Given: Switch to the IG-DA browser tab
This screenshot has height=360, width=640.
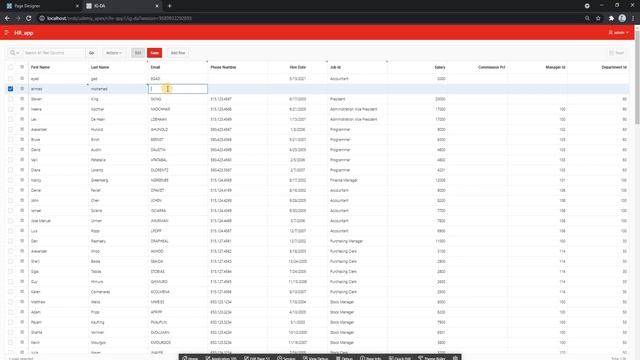Looking at the screenshot, I should [122, 6].
